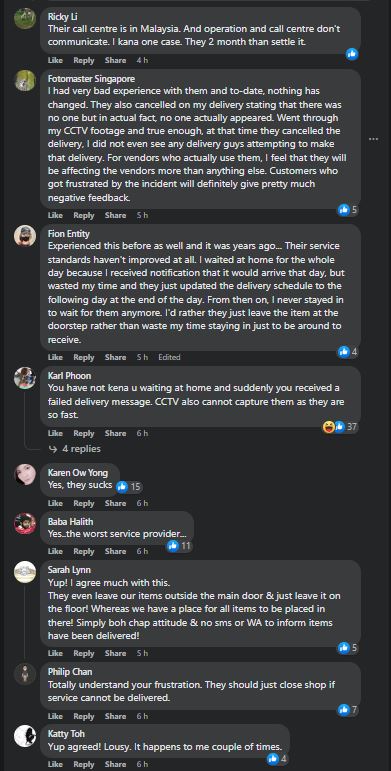Open Fion Entity's profile picture
The image size is (391, 771).
click(25, 236)
